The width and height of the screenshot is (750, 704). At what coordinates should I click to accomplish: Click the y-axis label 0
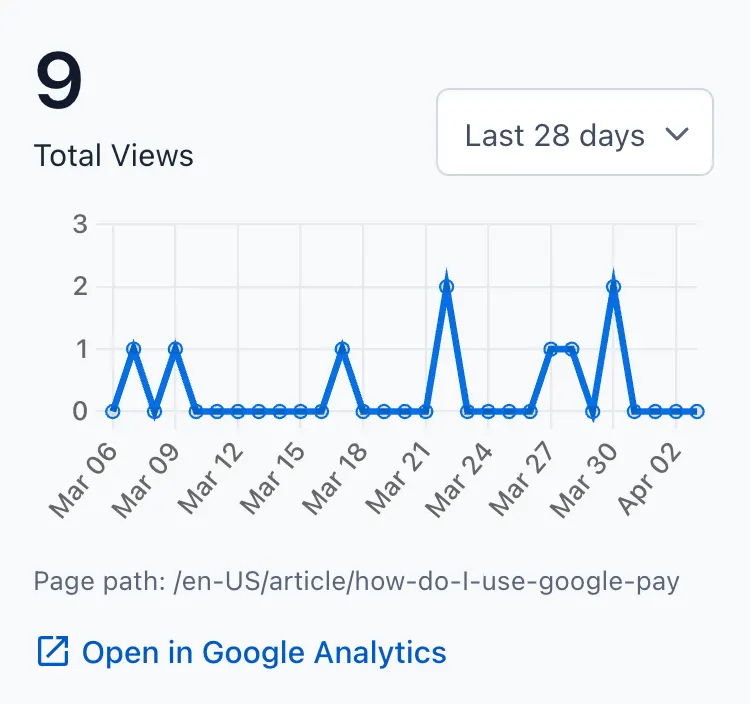80,411
